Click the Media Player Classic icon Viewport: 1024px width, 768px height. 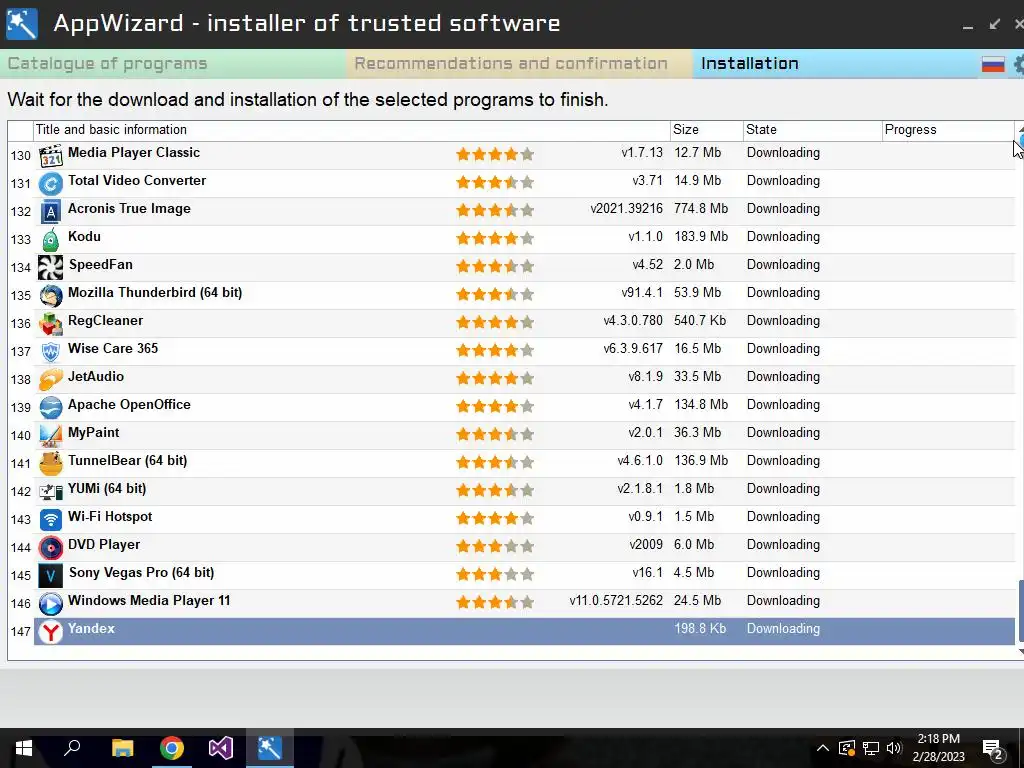click(x=50, y=156)
